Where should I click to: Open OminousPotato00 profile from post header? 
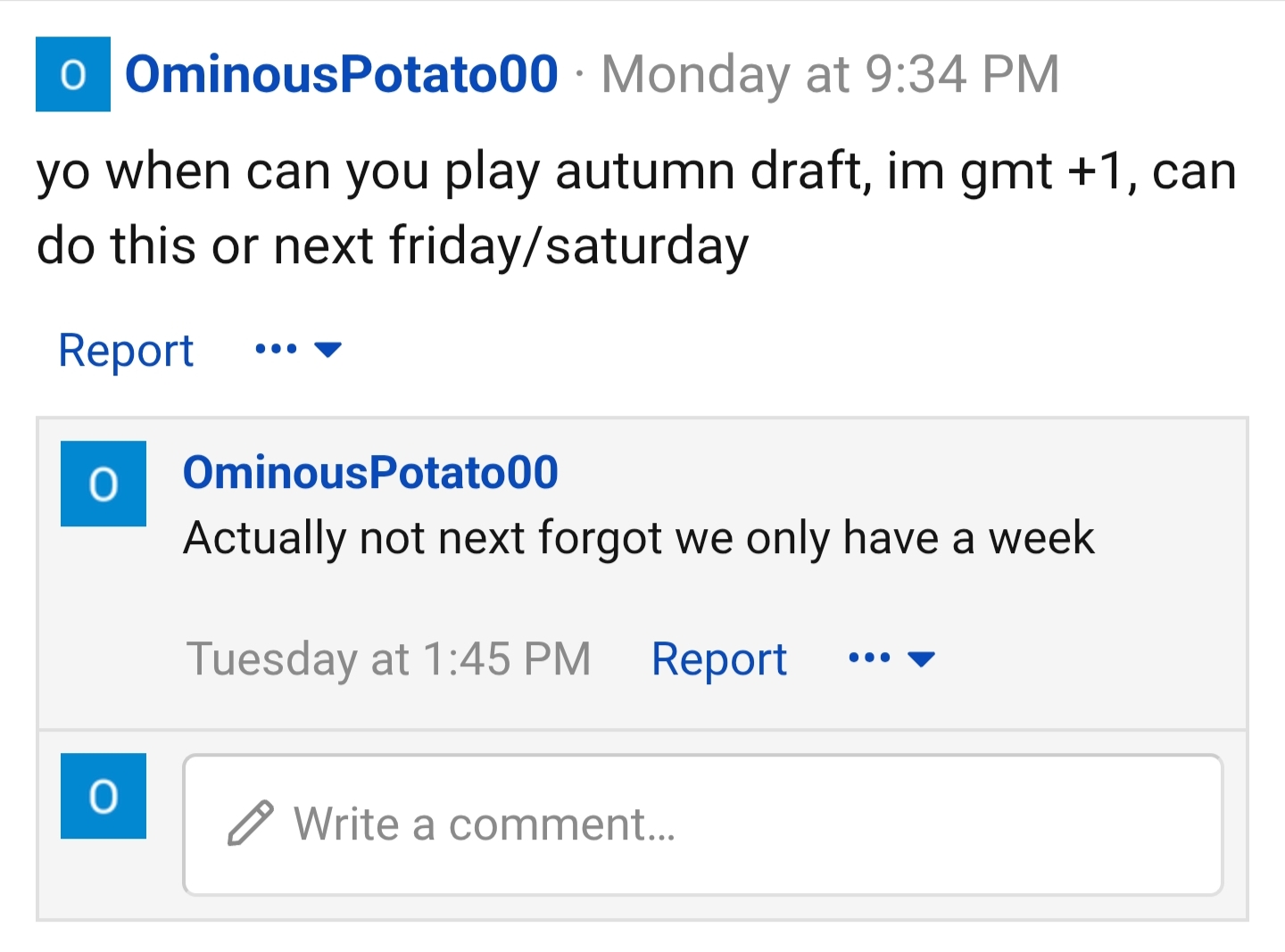coord(341,74)
